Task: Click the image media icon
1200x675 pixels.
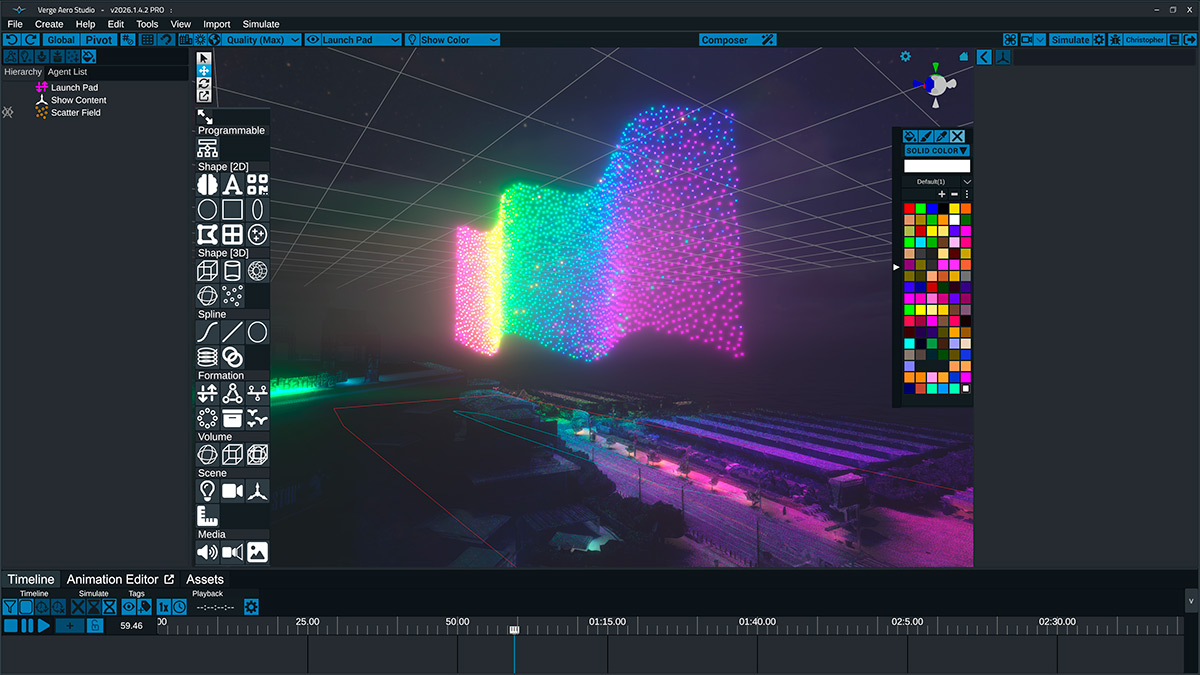Action: [257, 551]
